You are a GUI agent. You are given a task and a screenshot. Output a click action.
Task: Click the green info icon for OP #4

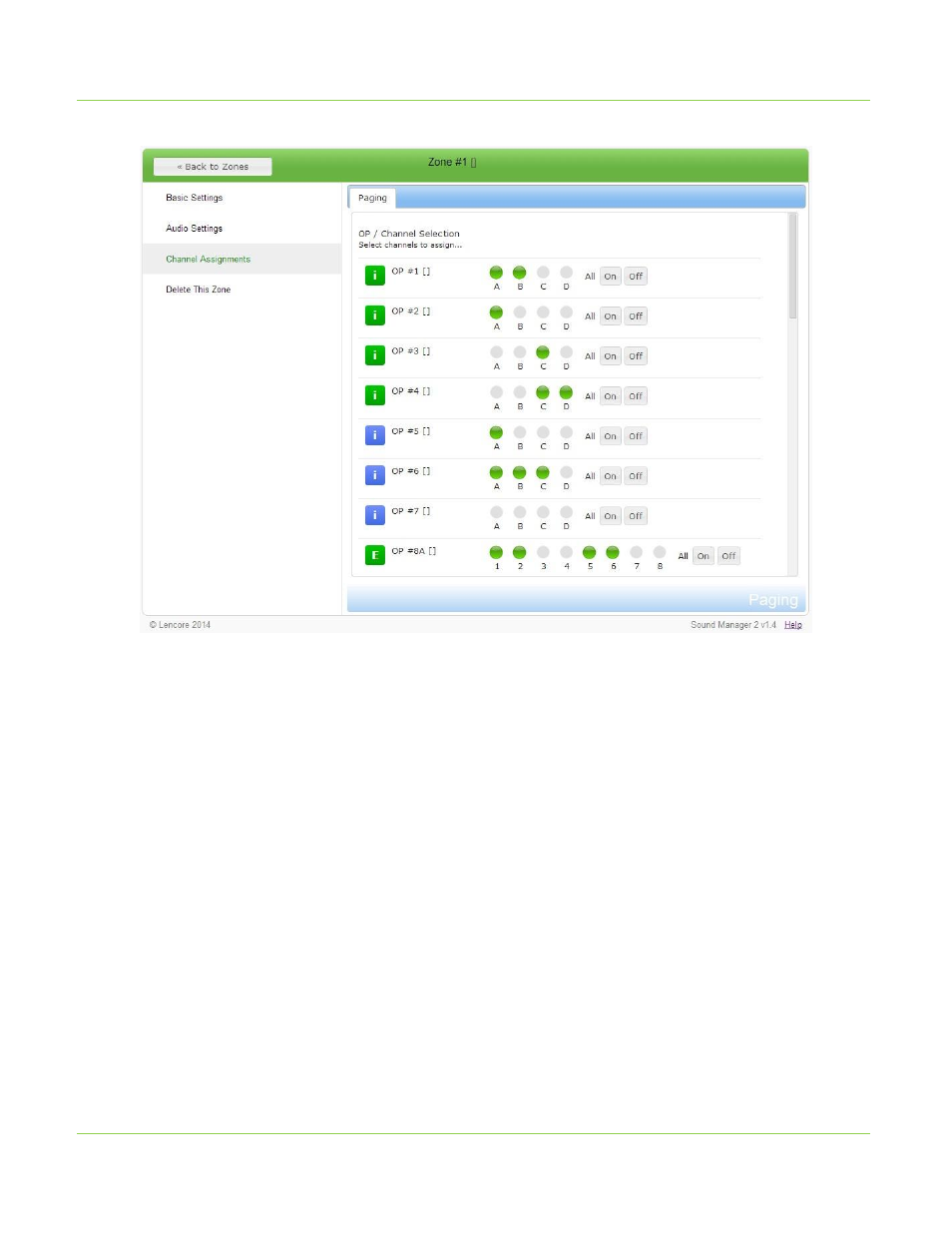pos(375,395)
